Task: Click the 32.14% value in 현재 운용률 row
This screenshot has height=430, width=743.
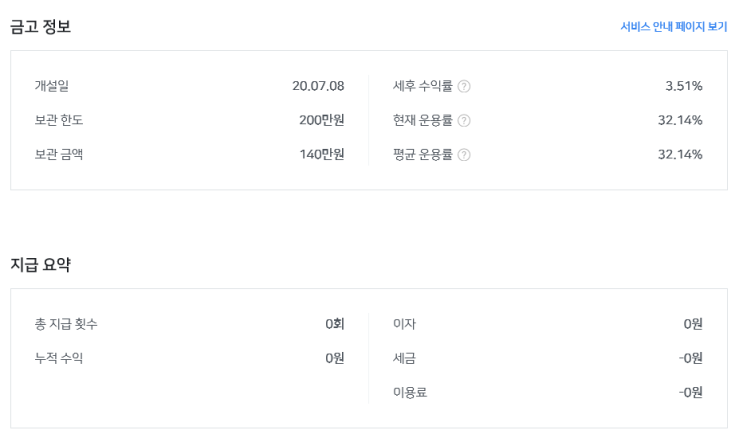Action: point(680,120)
